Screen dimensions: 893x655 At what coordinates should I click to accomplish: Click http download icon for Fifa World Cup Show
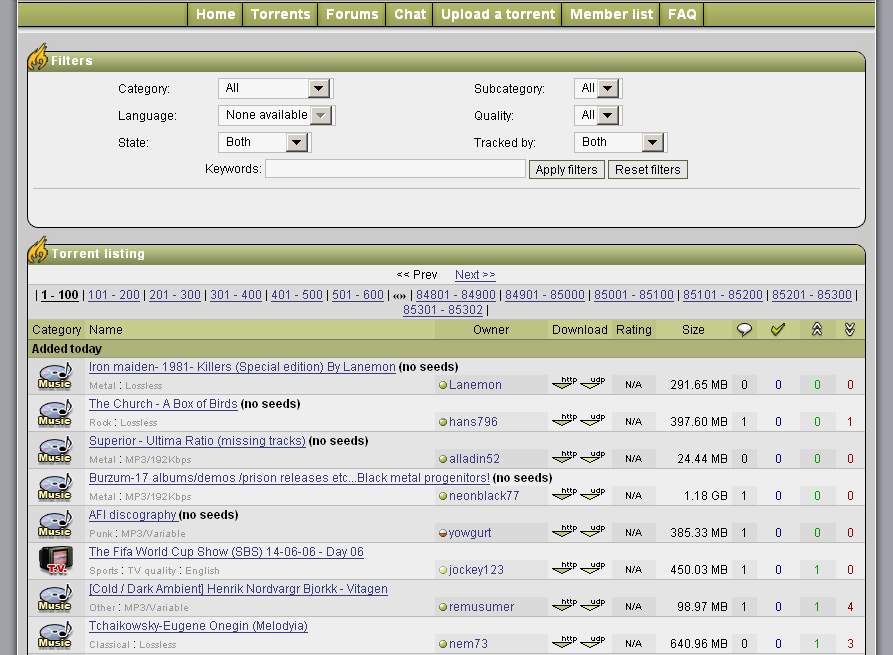564,568
